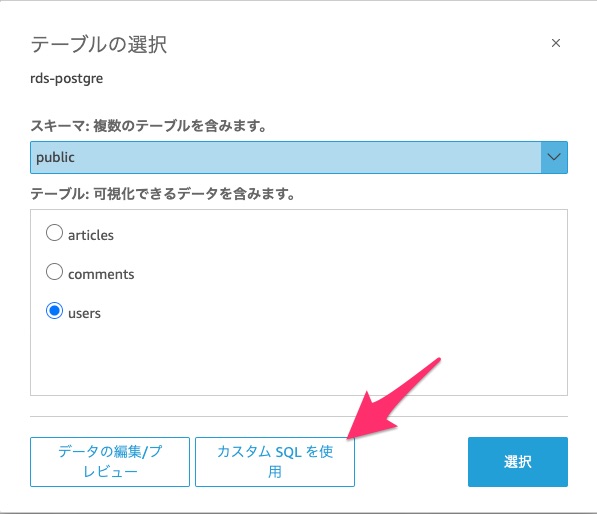
Task: Close the テーブルの選択 dialog with X
Action: 555,43
